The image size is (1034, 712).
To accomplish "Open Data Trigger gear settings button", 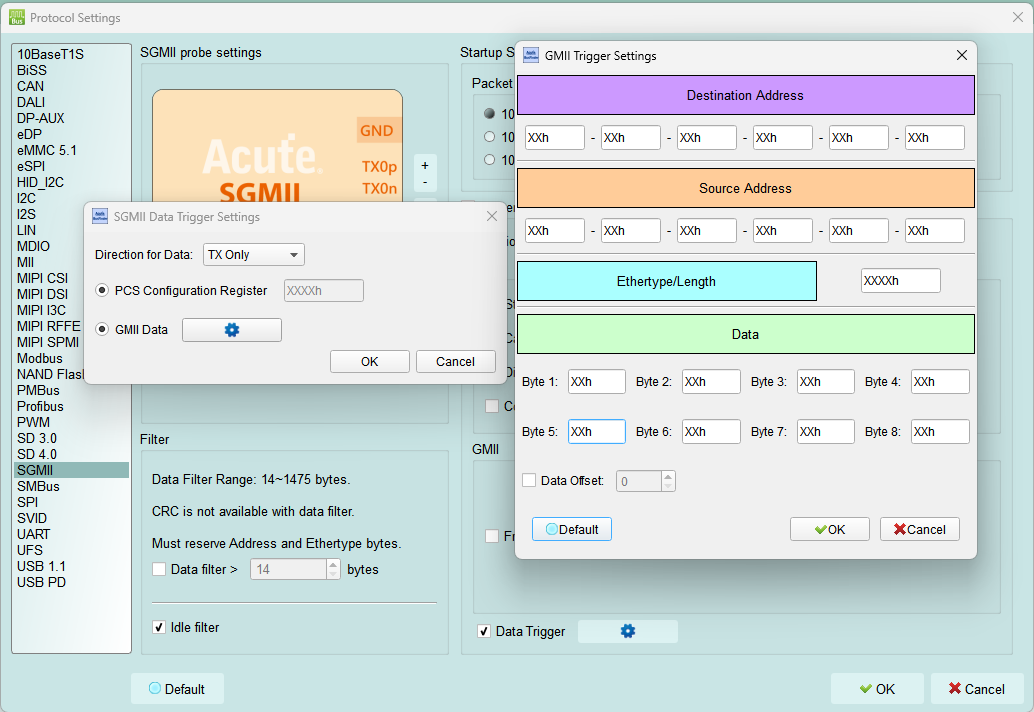I will (x=627, y=631).
